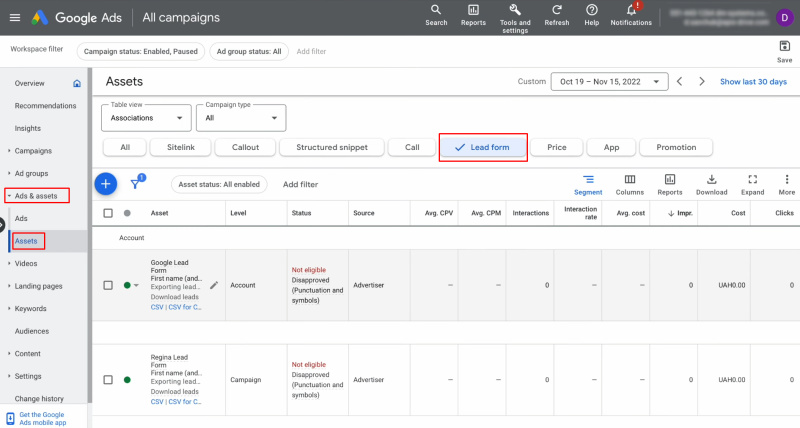Select the All asset type tab

point(125,147)
